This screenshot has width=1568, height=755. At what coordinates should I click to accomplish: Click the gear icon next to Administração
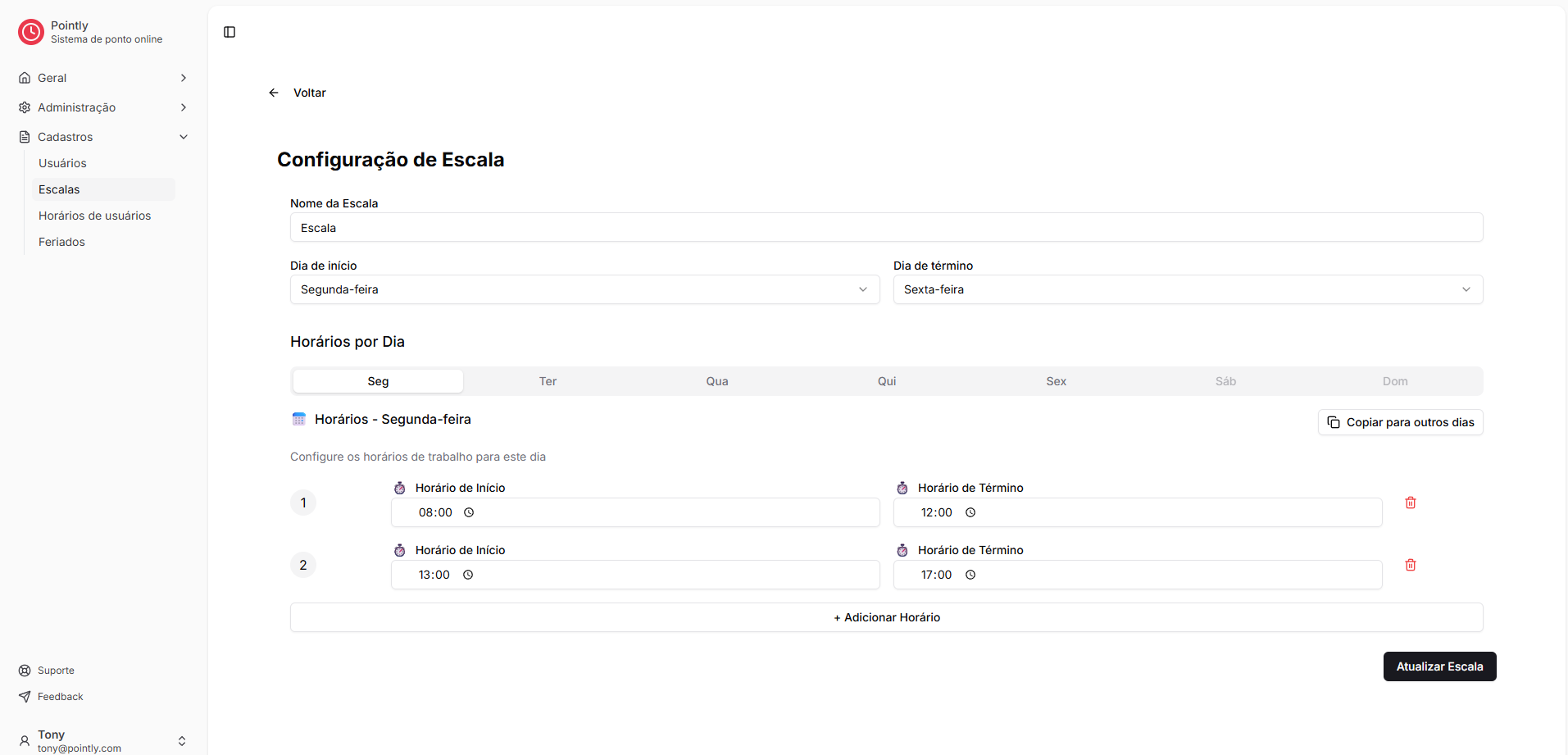(24, 107)
